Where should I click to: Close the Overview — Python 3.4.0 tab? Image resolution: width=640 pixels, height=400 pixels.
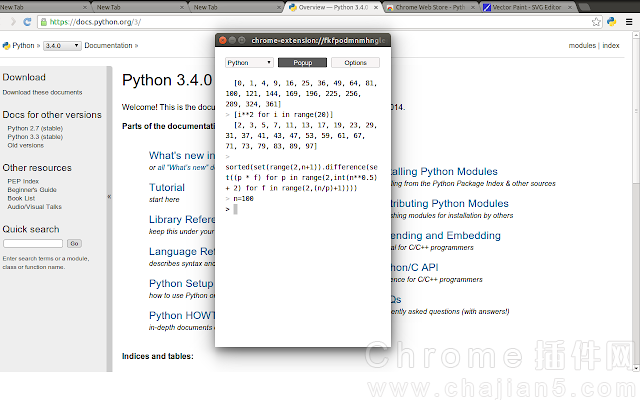[x=376, y=7]
